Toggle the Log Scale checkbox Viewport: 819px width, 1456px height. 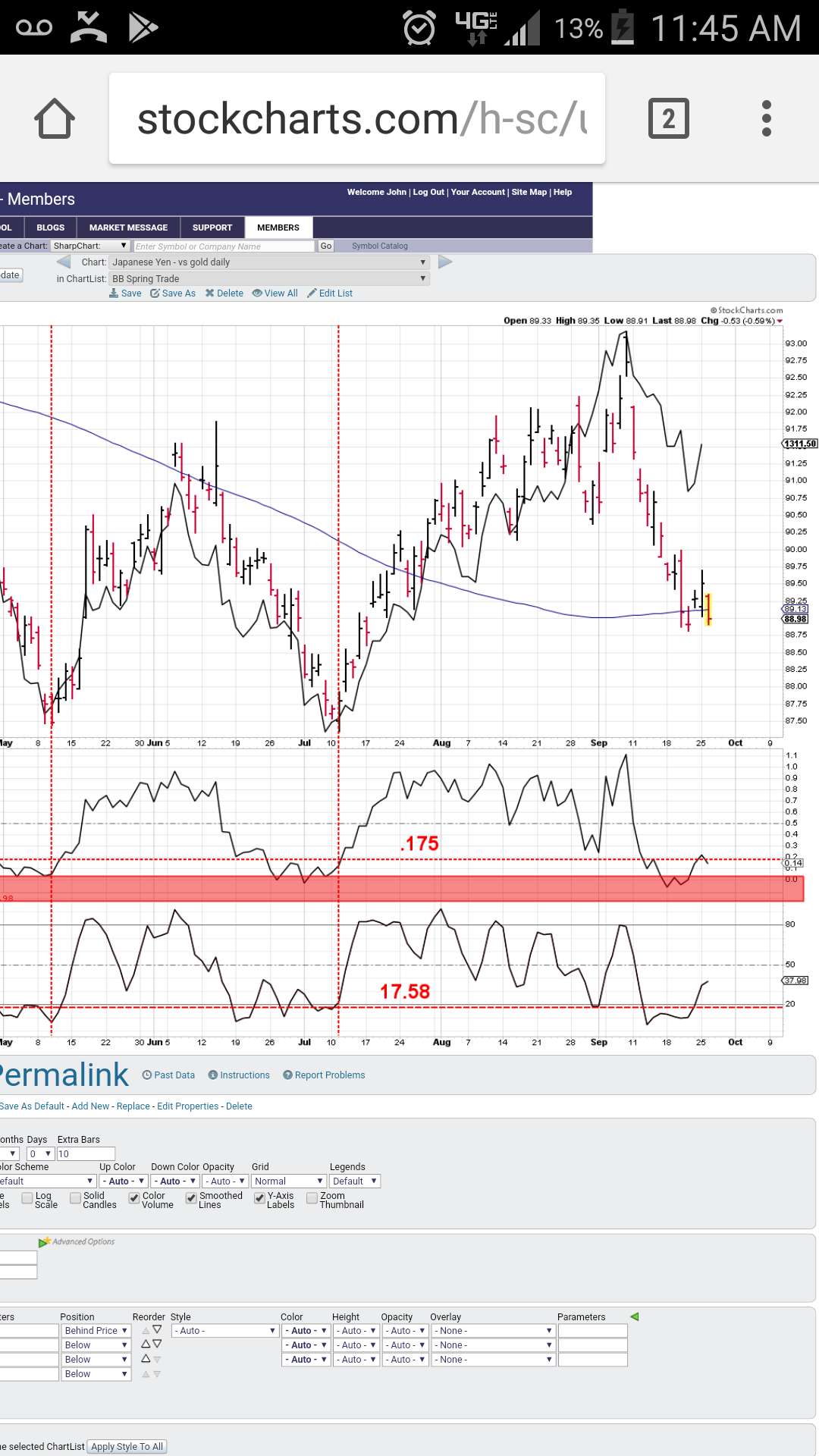point(27,1198)
